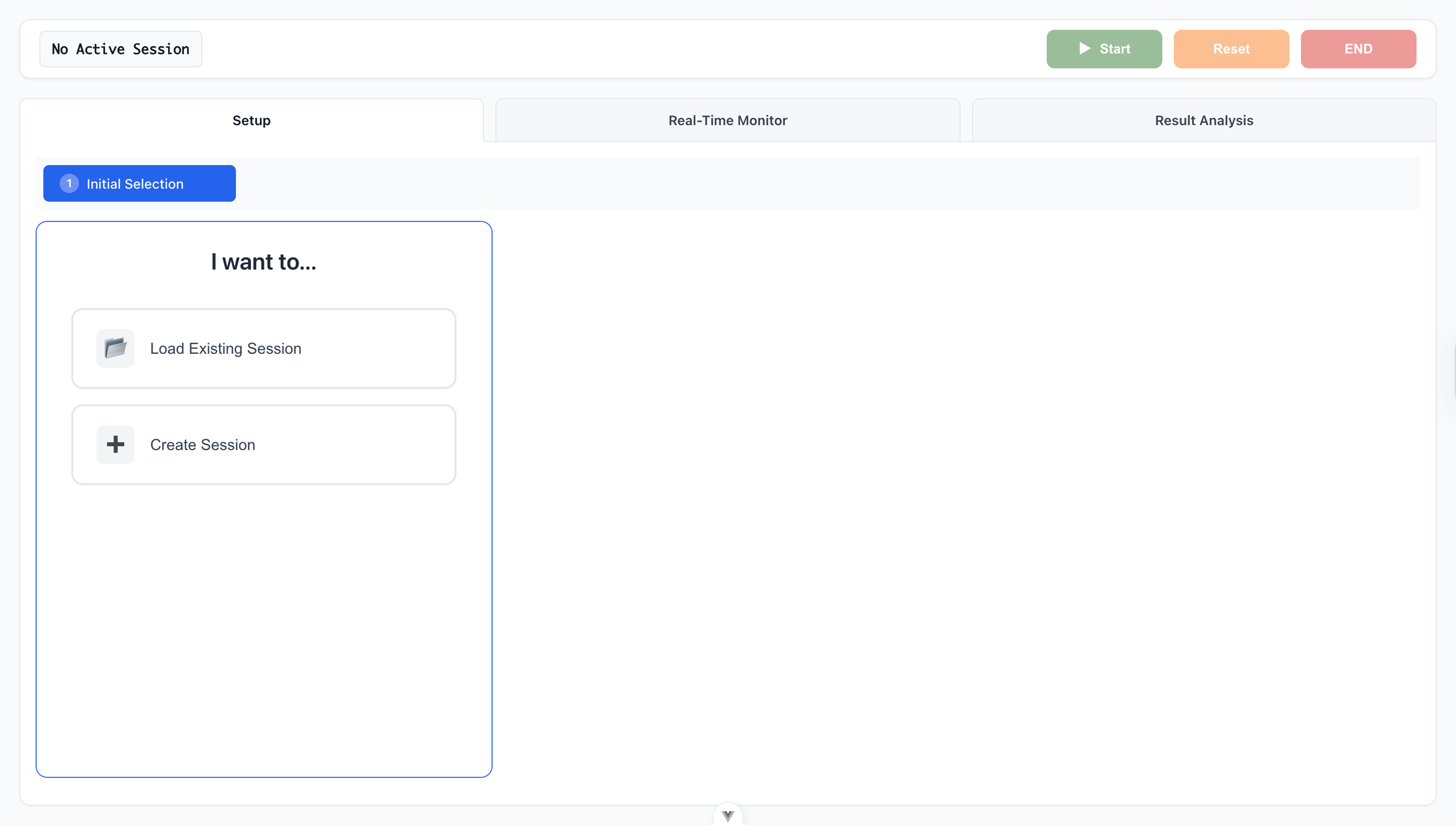Select the Initial Selection step text

(135, 184)
